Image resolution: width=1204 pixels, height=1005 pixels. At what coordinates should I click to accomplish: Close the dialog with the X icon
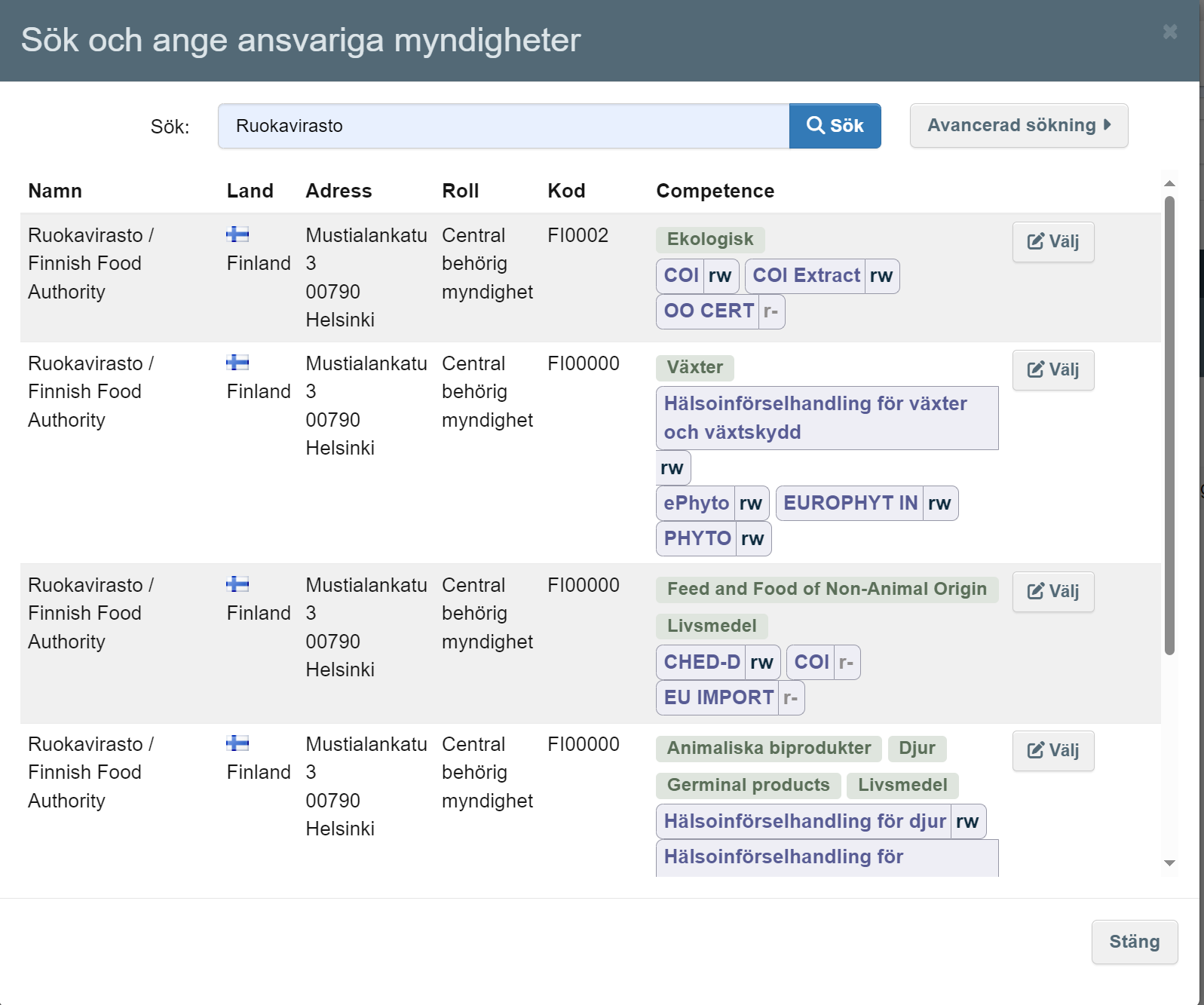click(x=1170, y=32)
